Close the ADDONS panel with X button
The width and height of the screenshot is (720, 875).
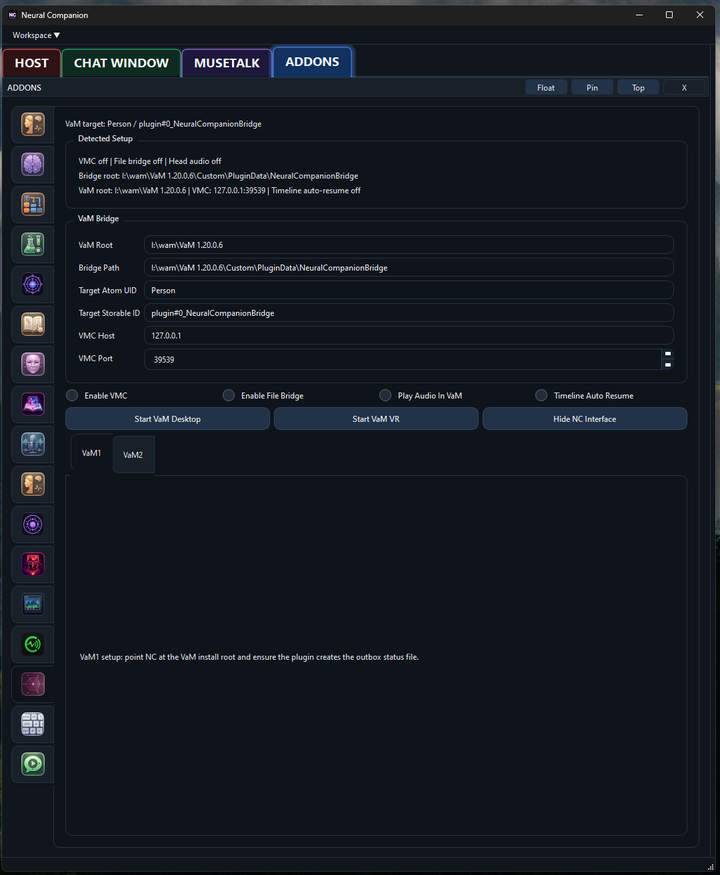point(684,88)
